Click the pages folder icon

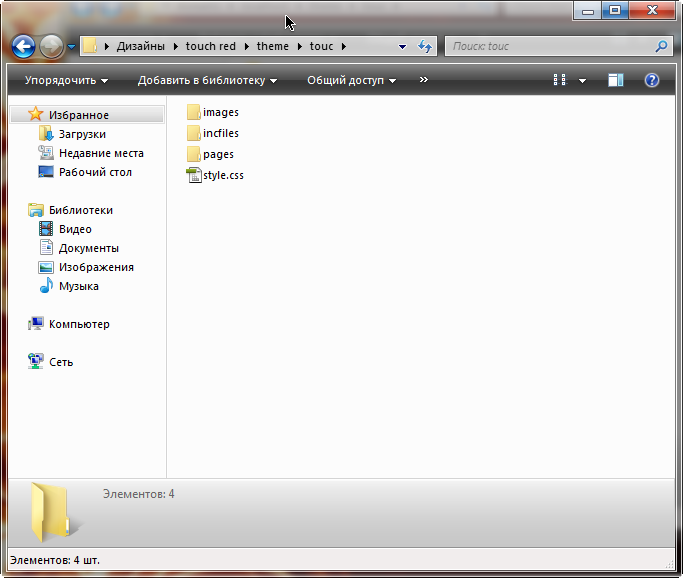coord(193,154)
